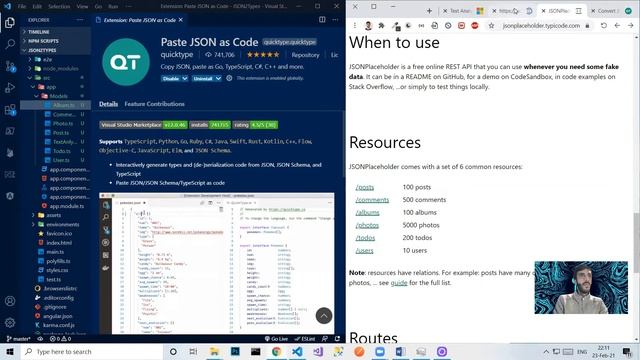Open editor More Actions ellipsis
Image resolution: width=640 pixels, height=360 pixels.
tap(335, 20)
